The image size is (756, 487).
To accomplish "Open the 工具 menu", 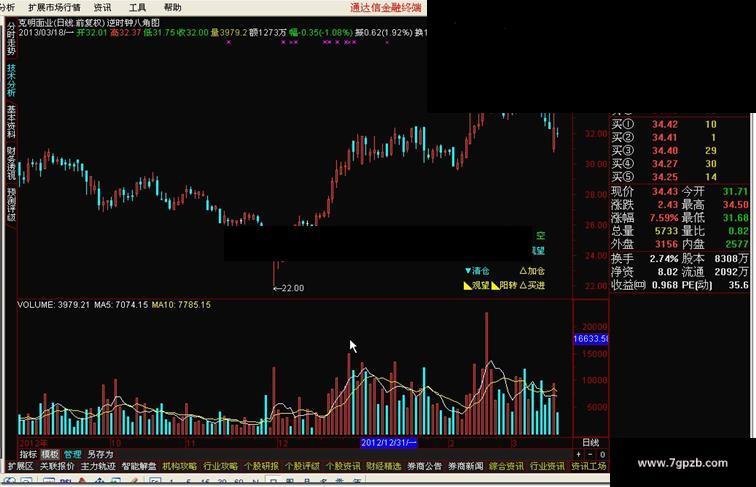I will [137, 7].
